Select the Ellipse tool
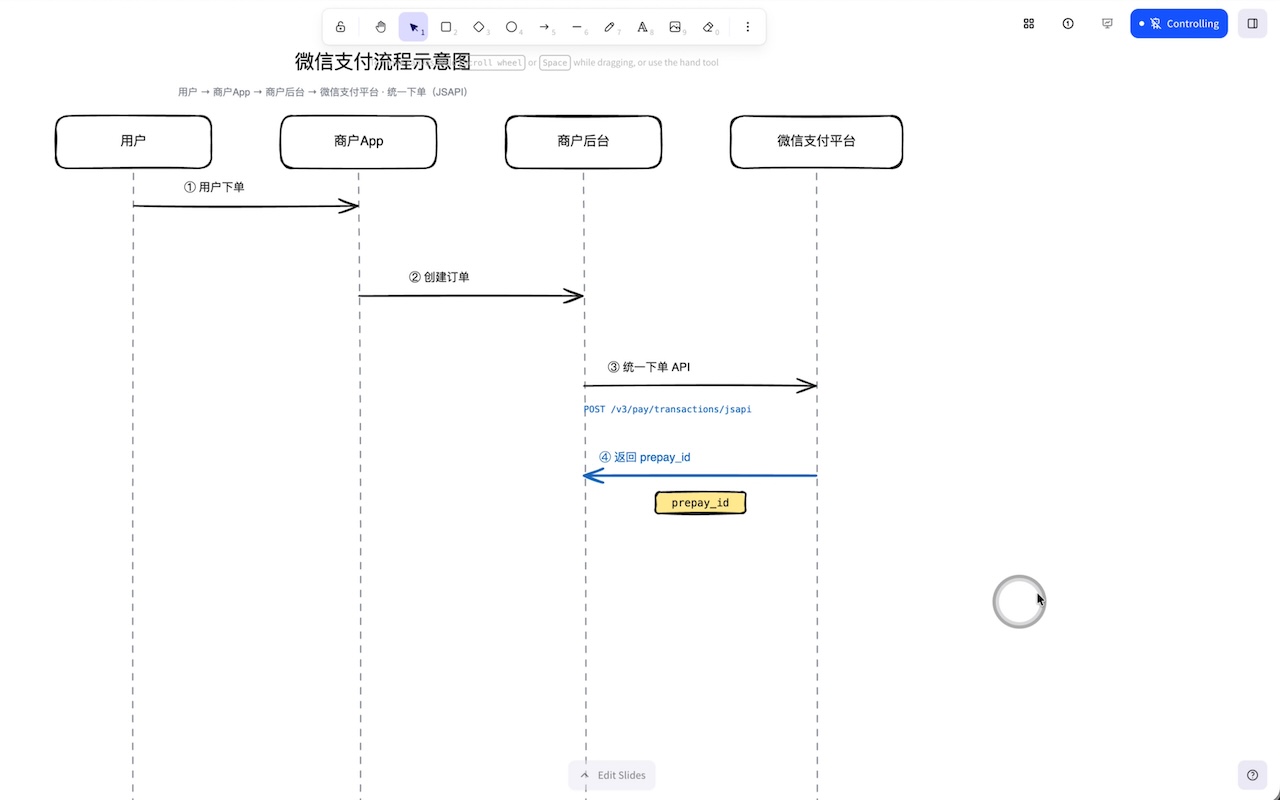This screenshot has width=1280, height=800. (512, 27)
